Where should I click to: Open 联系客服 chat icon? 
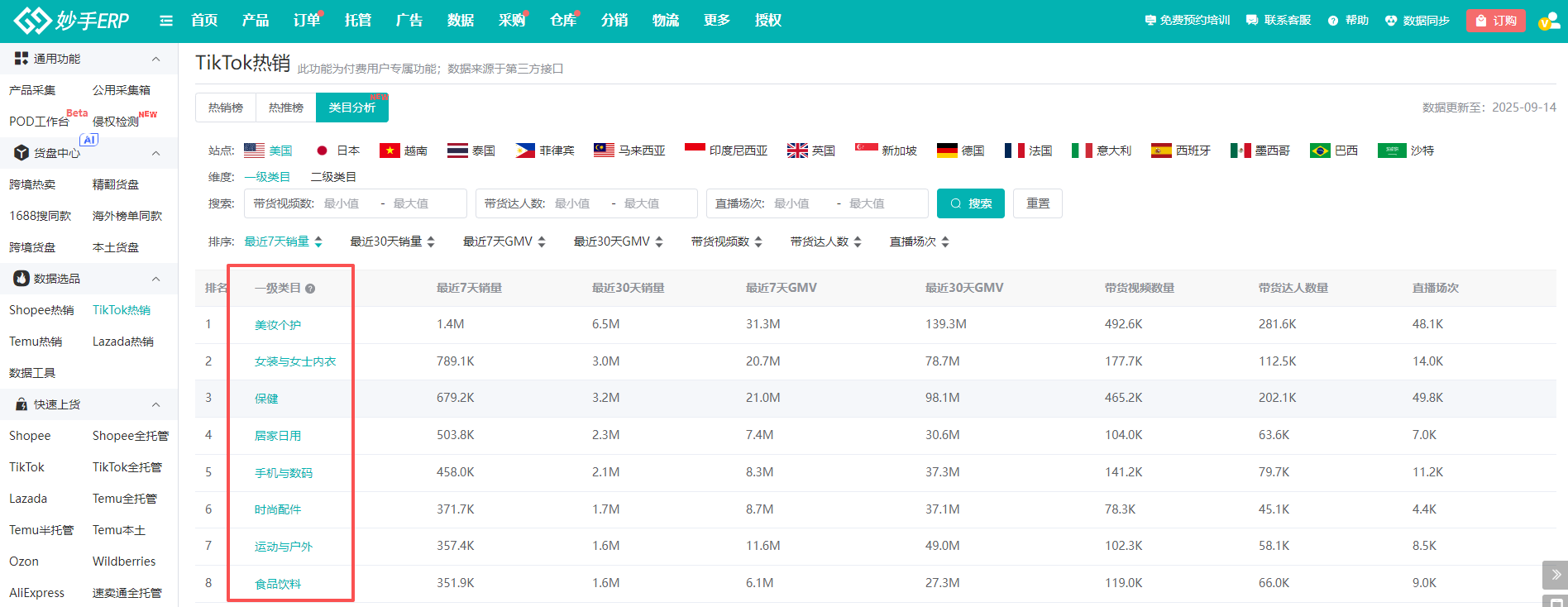click(1252, 21)
